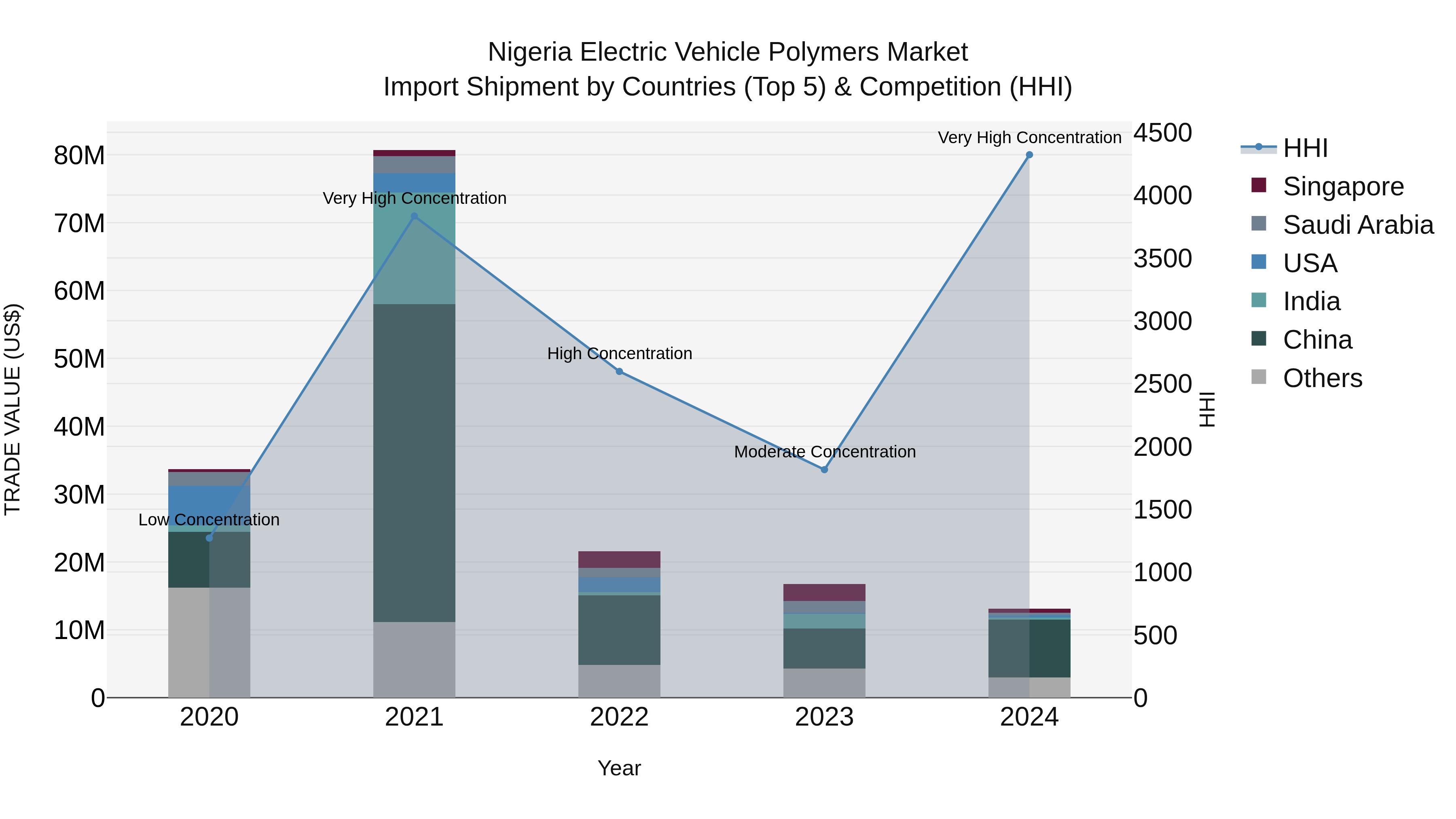Click the 50M y-axis tick label
This screenshot has height=819, width=1456.
(x=79, y=359)
